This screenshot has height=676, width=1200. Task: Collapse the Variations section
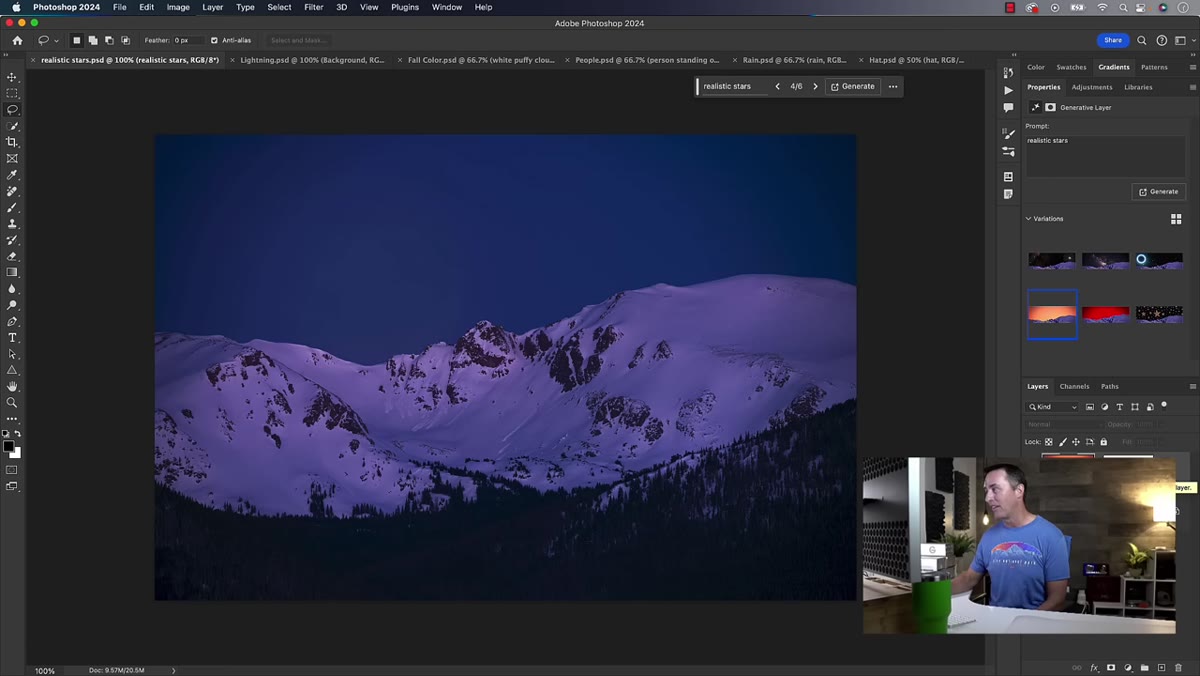pyautogui.click(x=1028, y=218)
